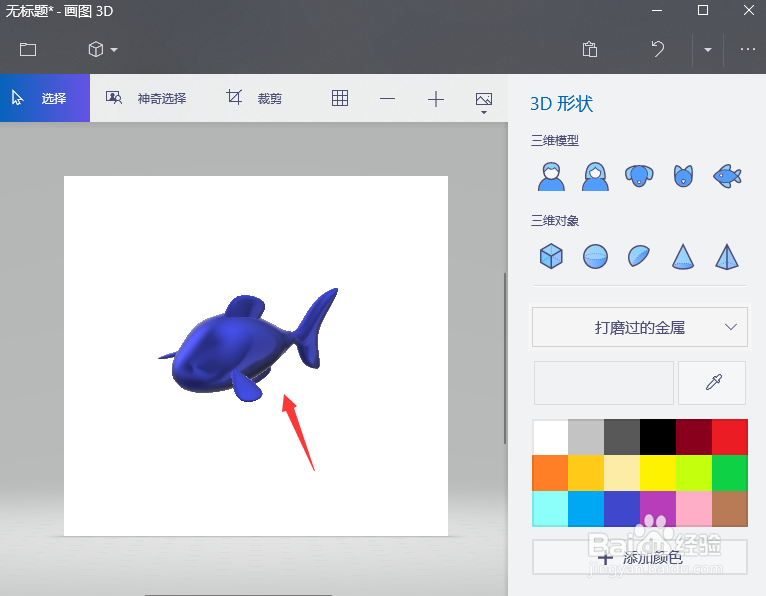Screen dimensions: 766x596
Task: Minimize the 画图 3D window
Action: click(657, 10)
